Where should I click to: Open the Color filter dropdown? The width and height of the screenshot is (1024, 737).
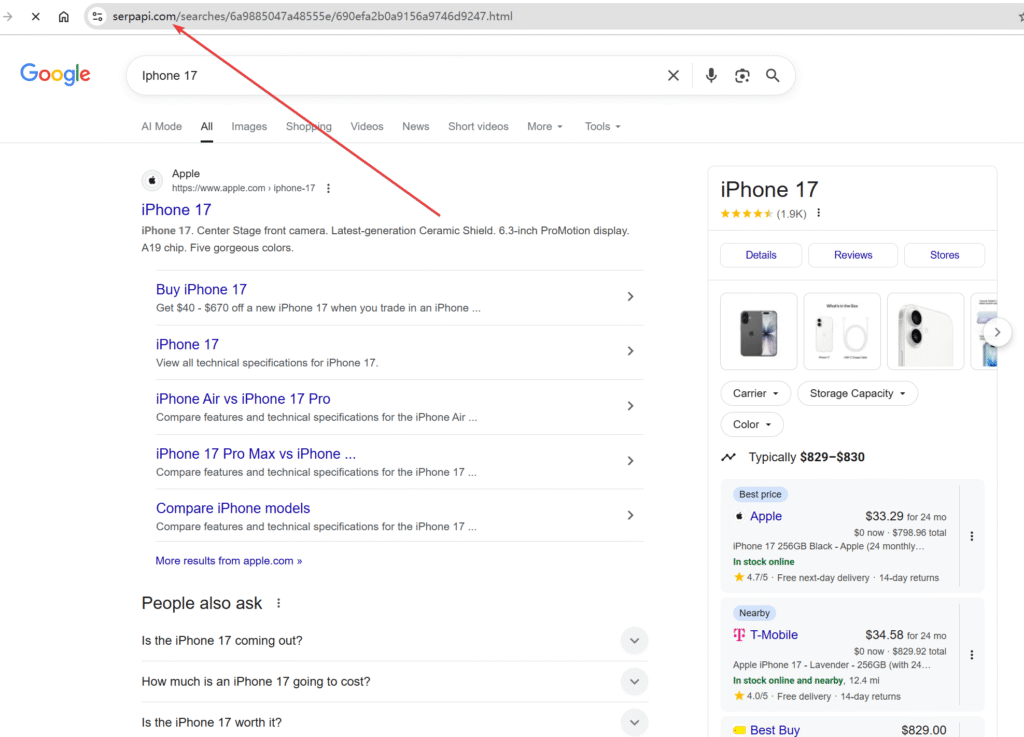(751, 424)
